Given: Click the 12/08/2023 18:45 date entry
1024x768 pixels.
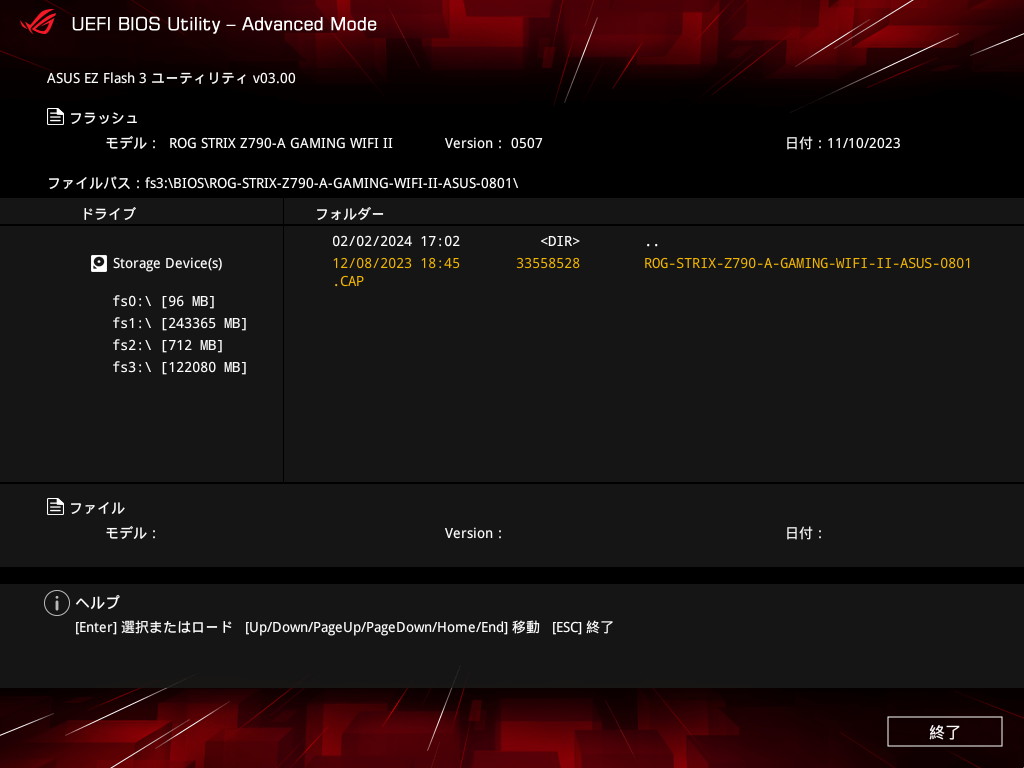Looking at the screenshot, I should click(396, 263).
